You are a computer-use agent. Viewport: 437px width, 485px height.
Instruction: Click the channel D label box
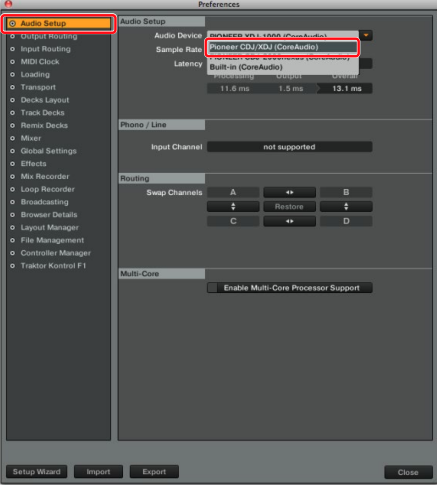pos(346,221)
